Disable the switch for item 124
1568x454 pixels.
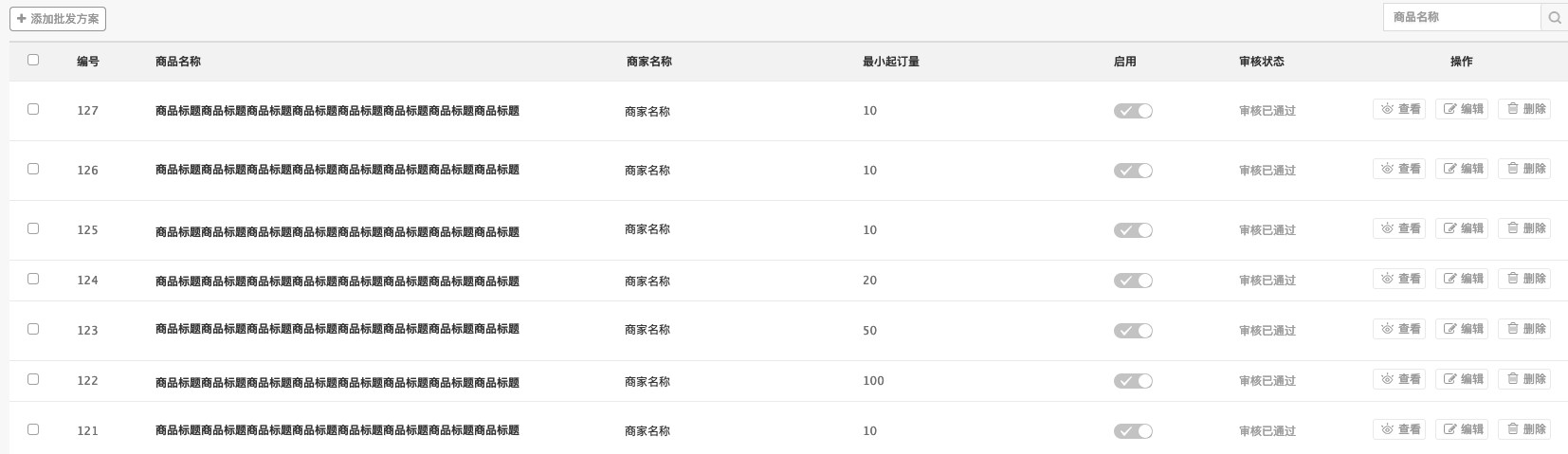coord(1133,281)
